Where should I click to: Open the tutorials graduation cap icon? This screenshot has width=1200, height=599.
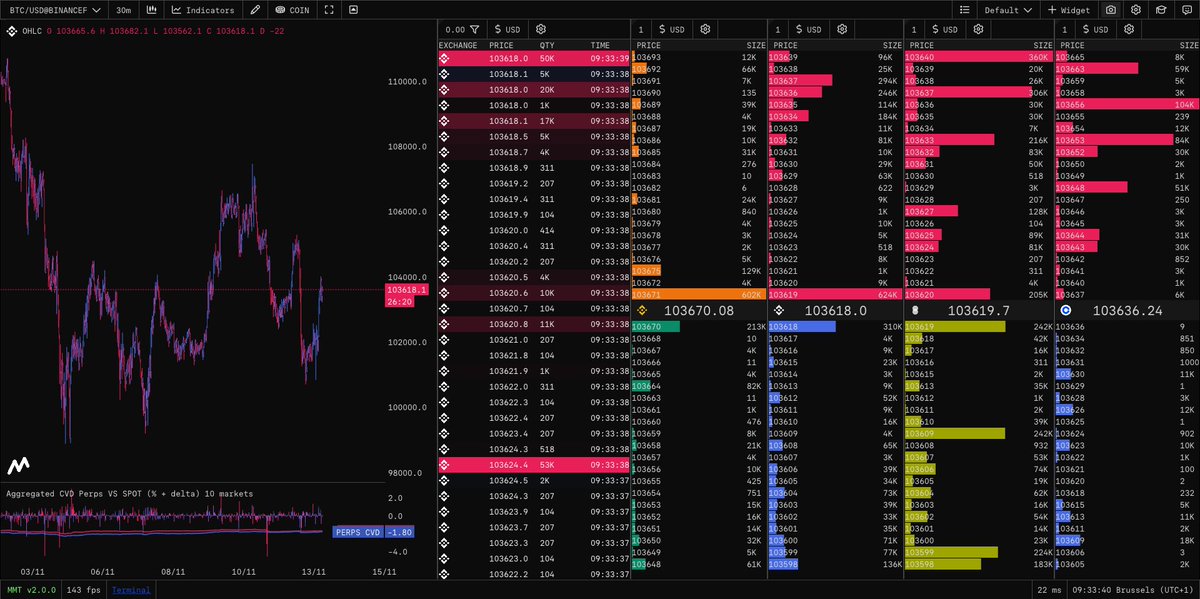[x=1160, y=10]
